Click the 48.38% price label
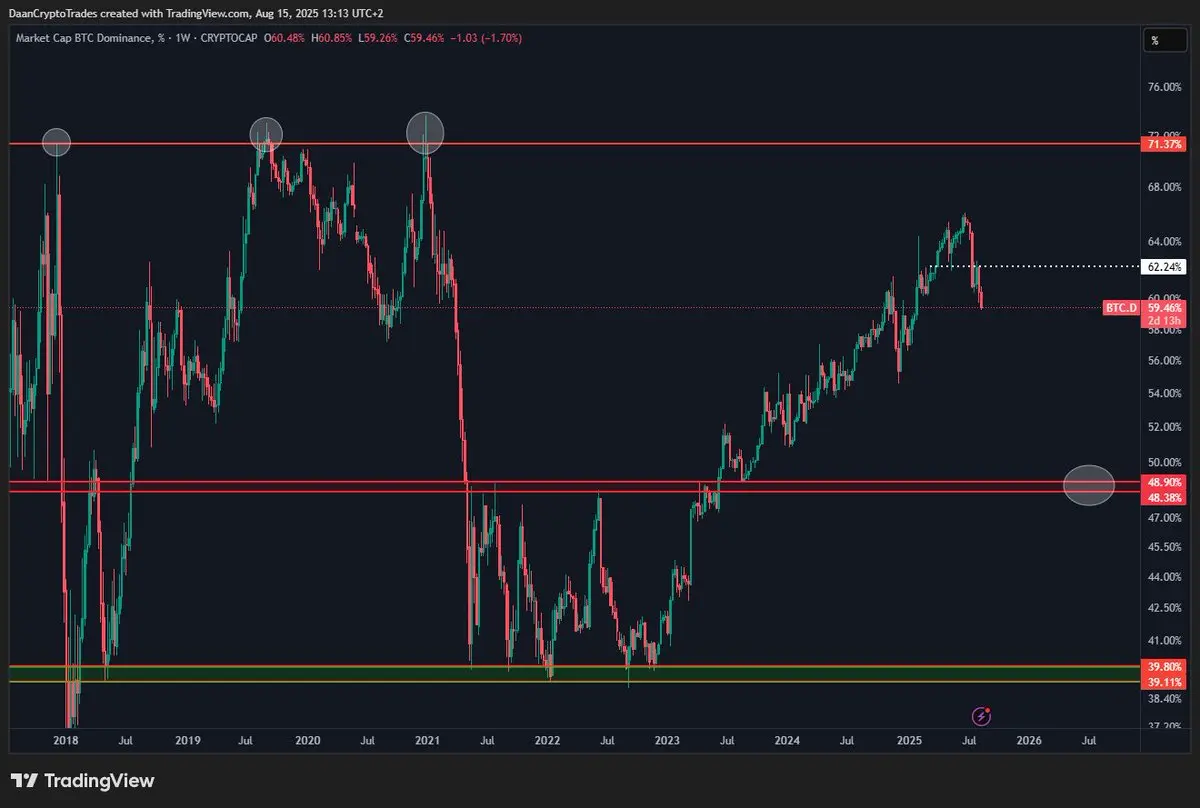Image resolution: width=1200 pixels, height=808 pixels. point(1165,497)
